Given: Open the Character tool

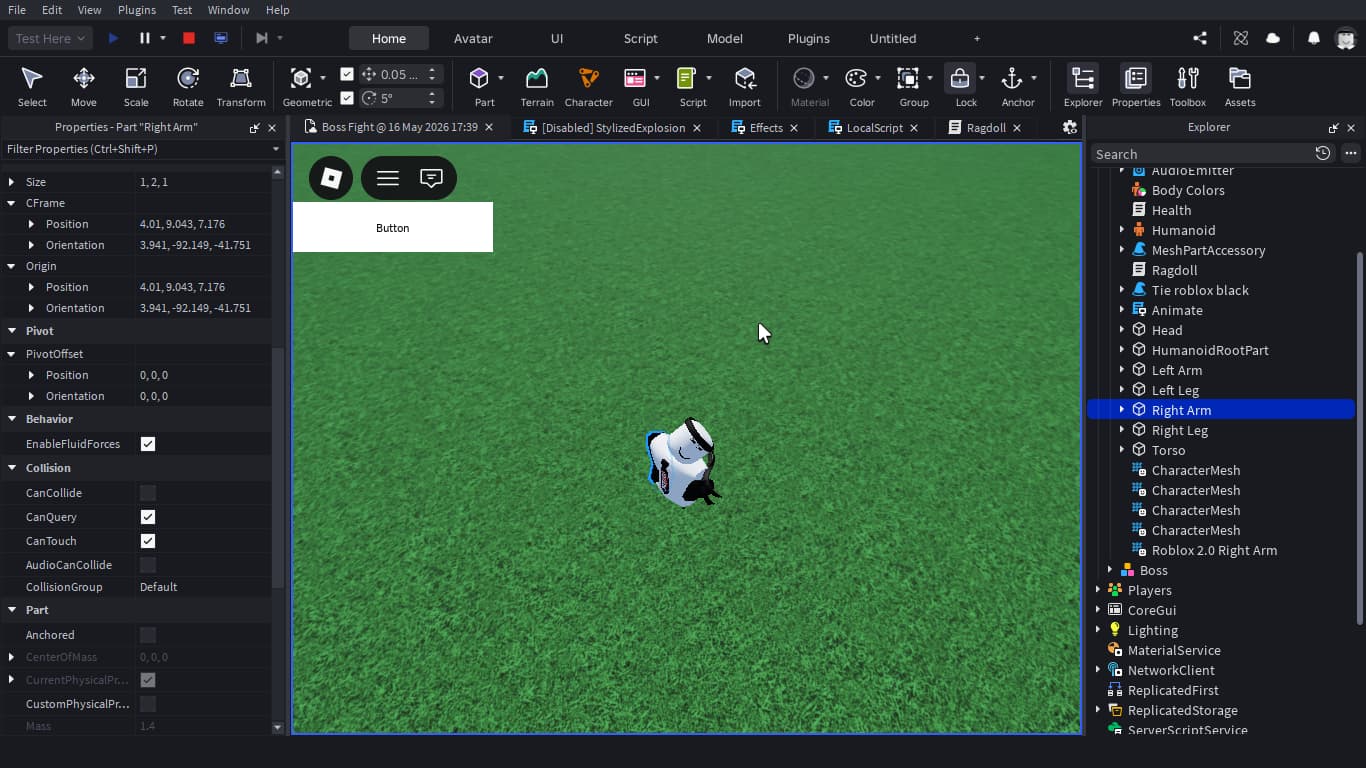Looking at the screenshot, I should pyautogui.click(x=589, y=86).
